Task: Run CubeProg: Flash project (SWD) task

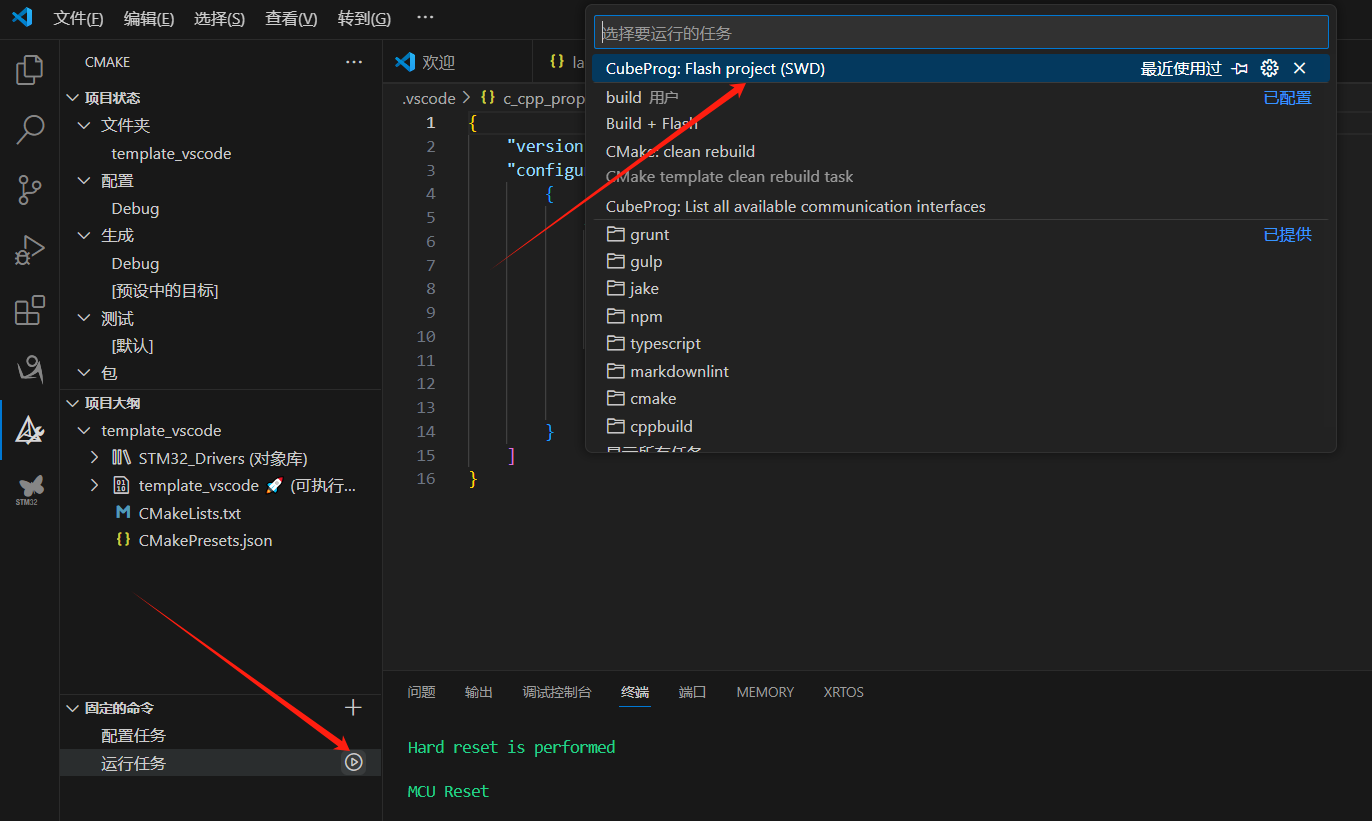Action: pyautogui.click(x=961, y=68)
